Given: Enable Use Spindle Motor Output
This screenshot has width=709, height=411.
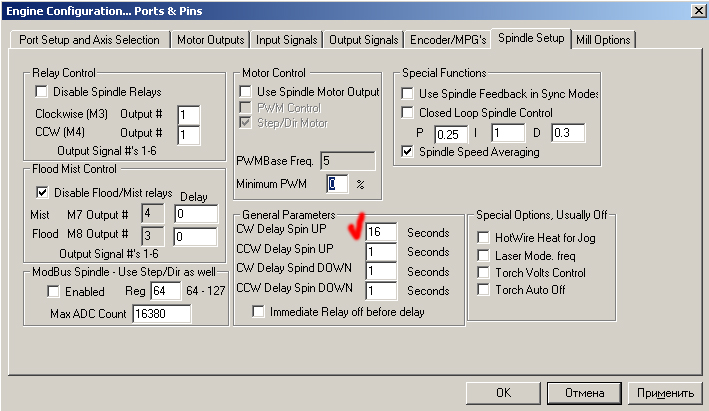Looking at the screenshot, I should 247,92.
